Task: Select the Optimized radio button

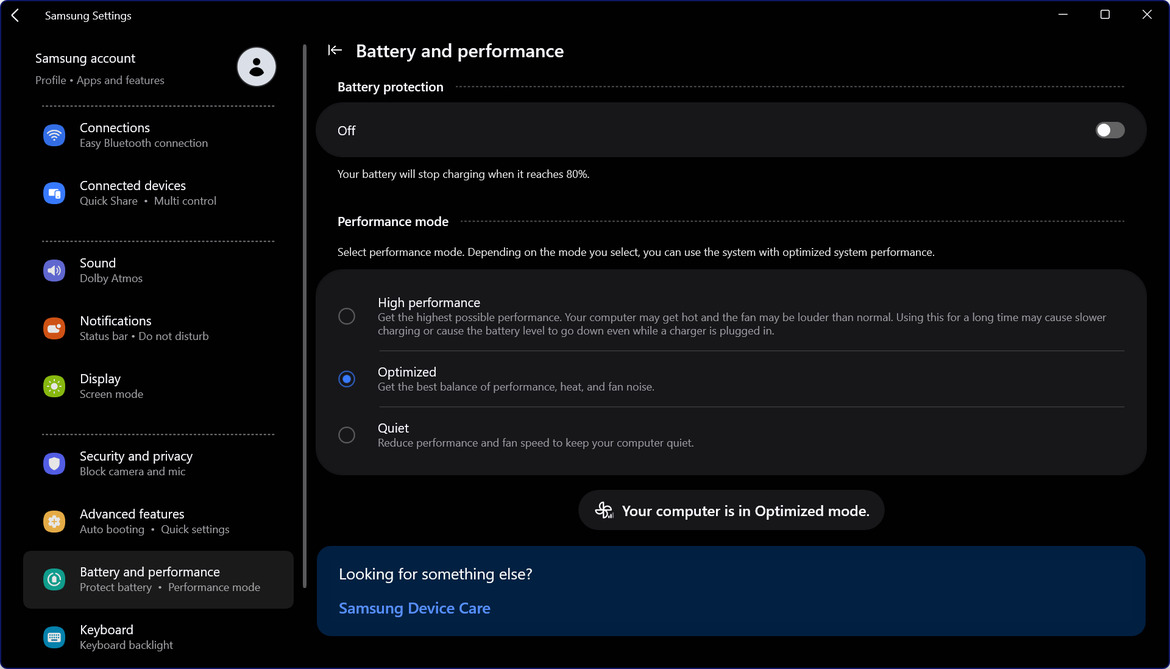Action: (x=346, y=379)
